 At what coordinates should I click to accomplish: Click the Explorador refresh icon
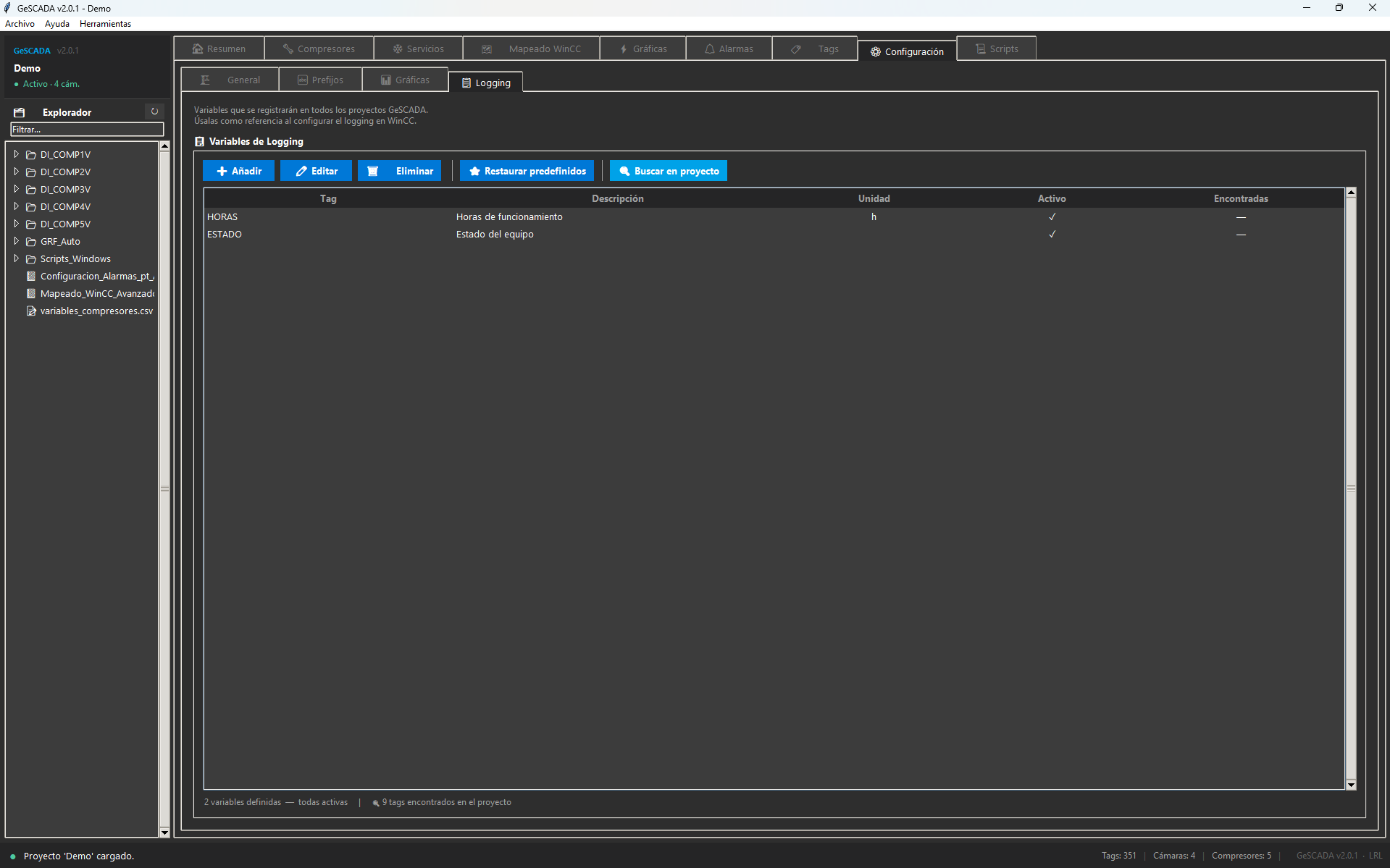click(154, 111)
